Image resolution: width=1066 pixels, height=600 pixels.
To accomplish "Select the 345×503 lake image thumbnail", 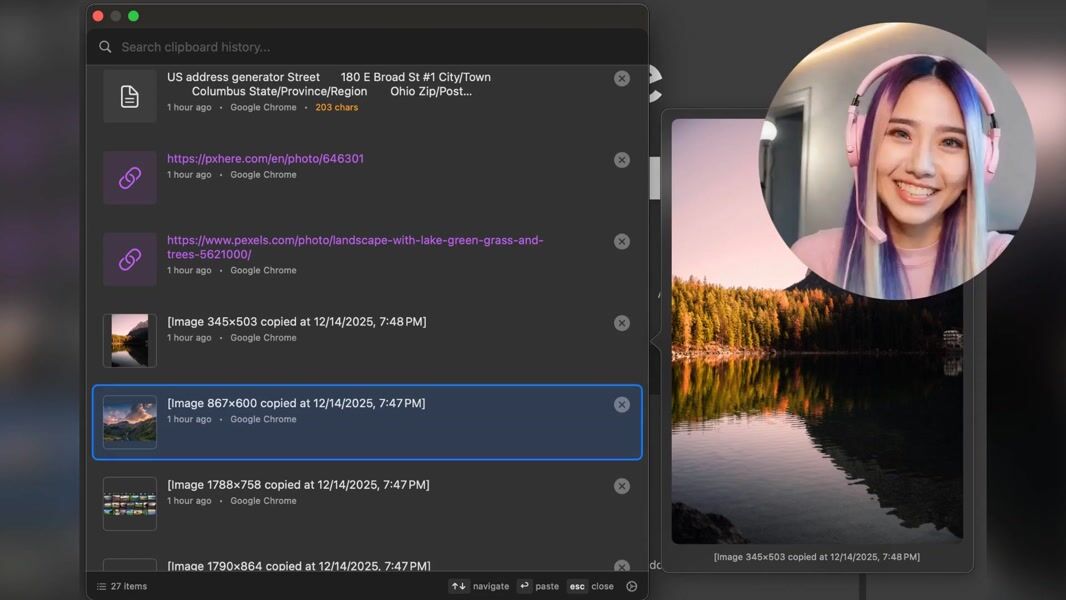I will [130, 340].
